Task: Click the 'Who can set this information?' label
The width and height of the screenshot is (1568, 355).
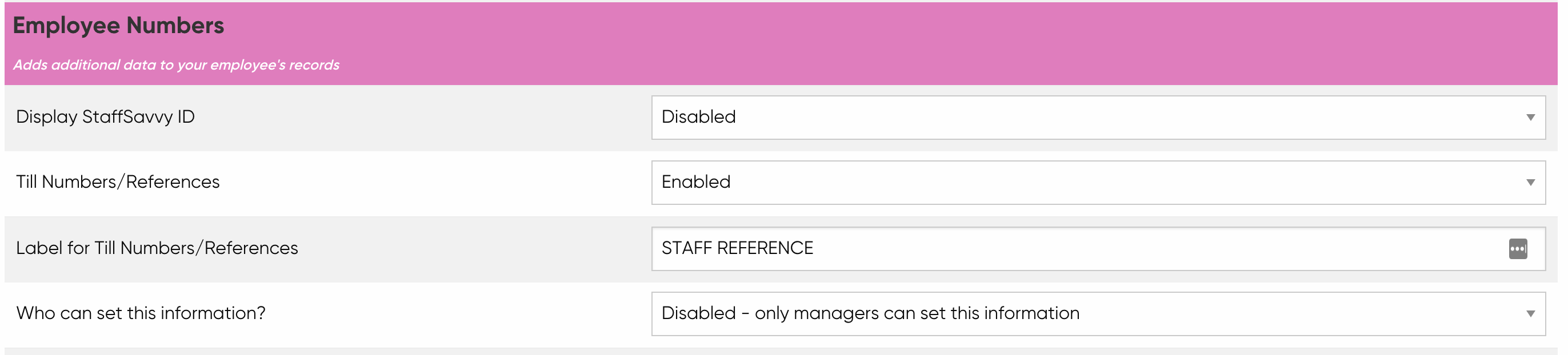Action: click(141, 313)
